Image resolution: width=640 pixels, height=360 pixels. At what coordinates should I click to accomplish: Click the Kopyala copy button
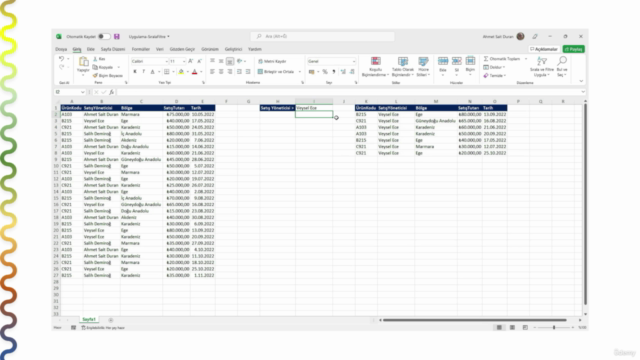103,67
